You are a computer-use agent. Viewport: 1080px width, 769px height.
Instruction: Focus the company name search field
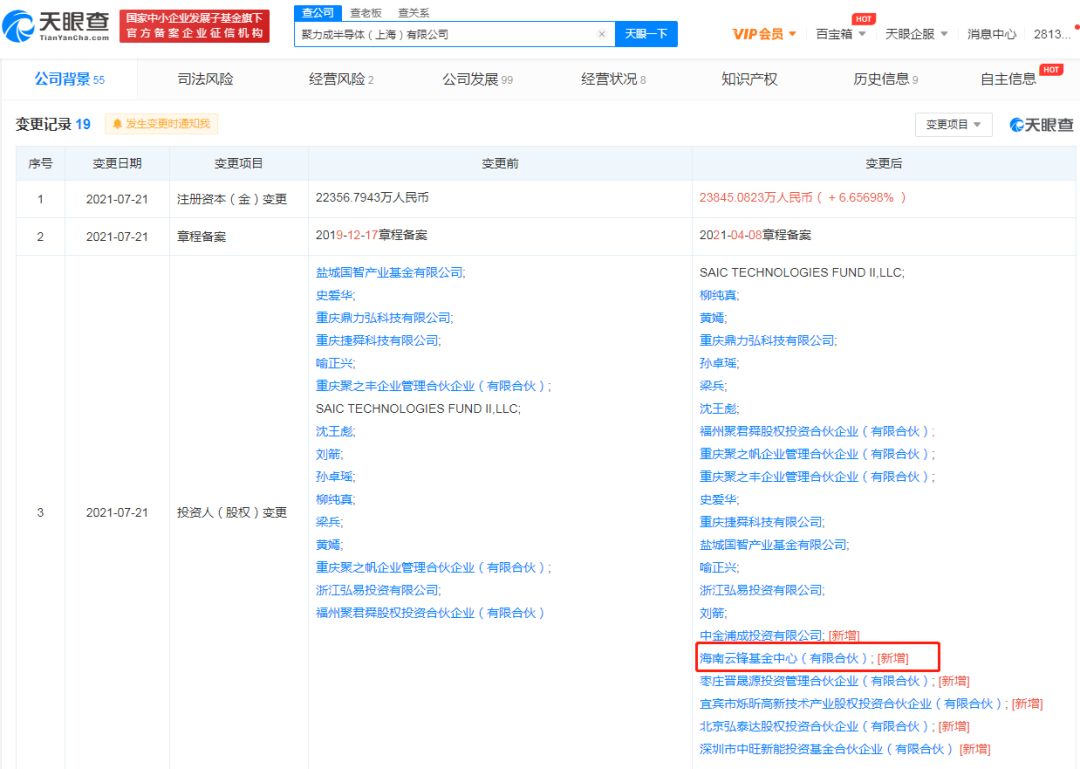pos(446,34)
